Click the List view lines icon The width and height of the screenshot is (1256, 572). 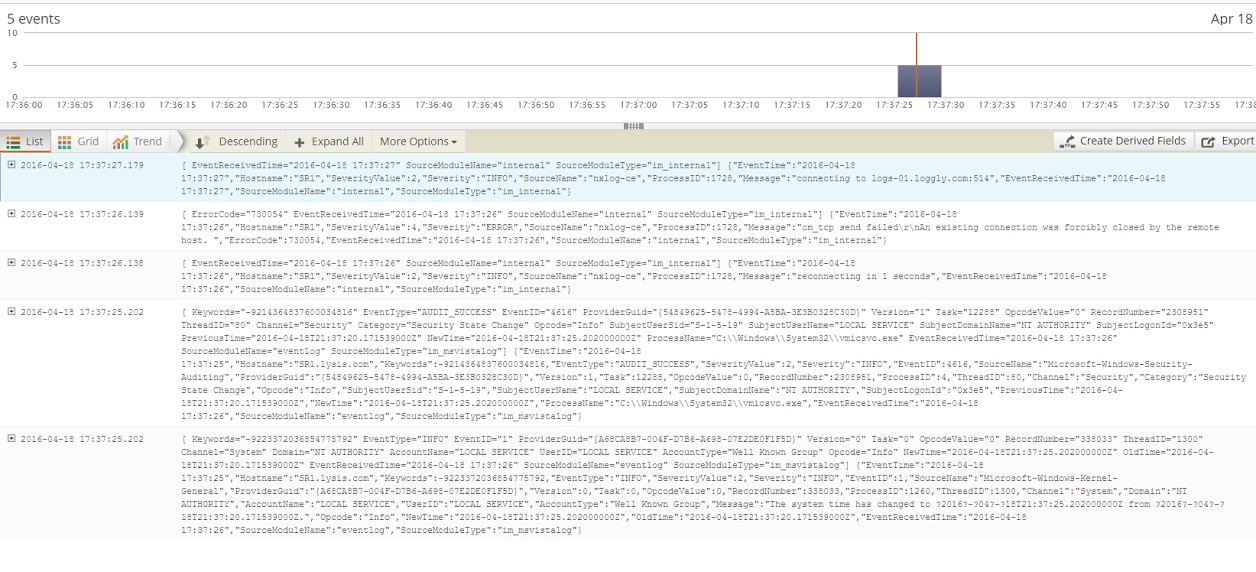pyautogui.click(x=13, y=142)
